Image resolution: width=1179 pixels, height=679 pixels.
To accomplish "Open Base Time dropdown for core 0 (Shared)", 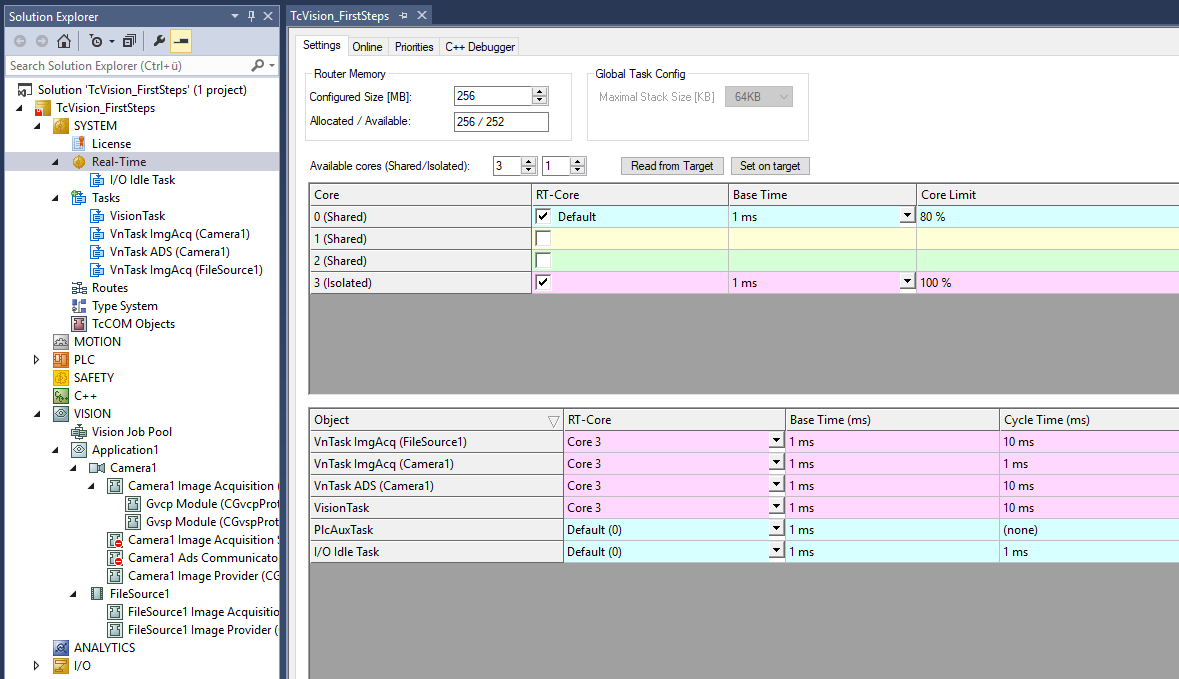I will pos(908,216).
